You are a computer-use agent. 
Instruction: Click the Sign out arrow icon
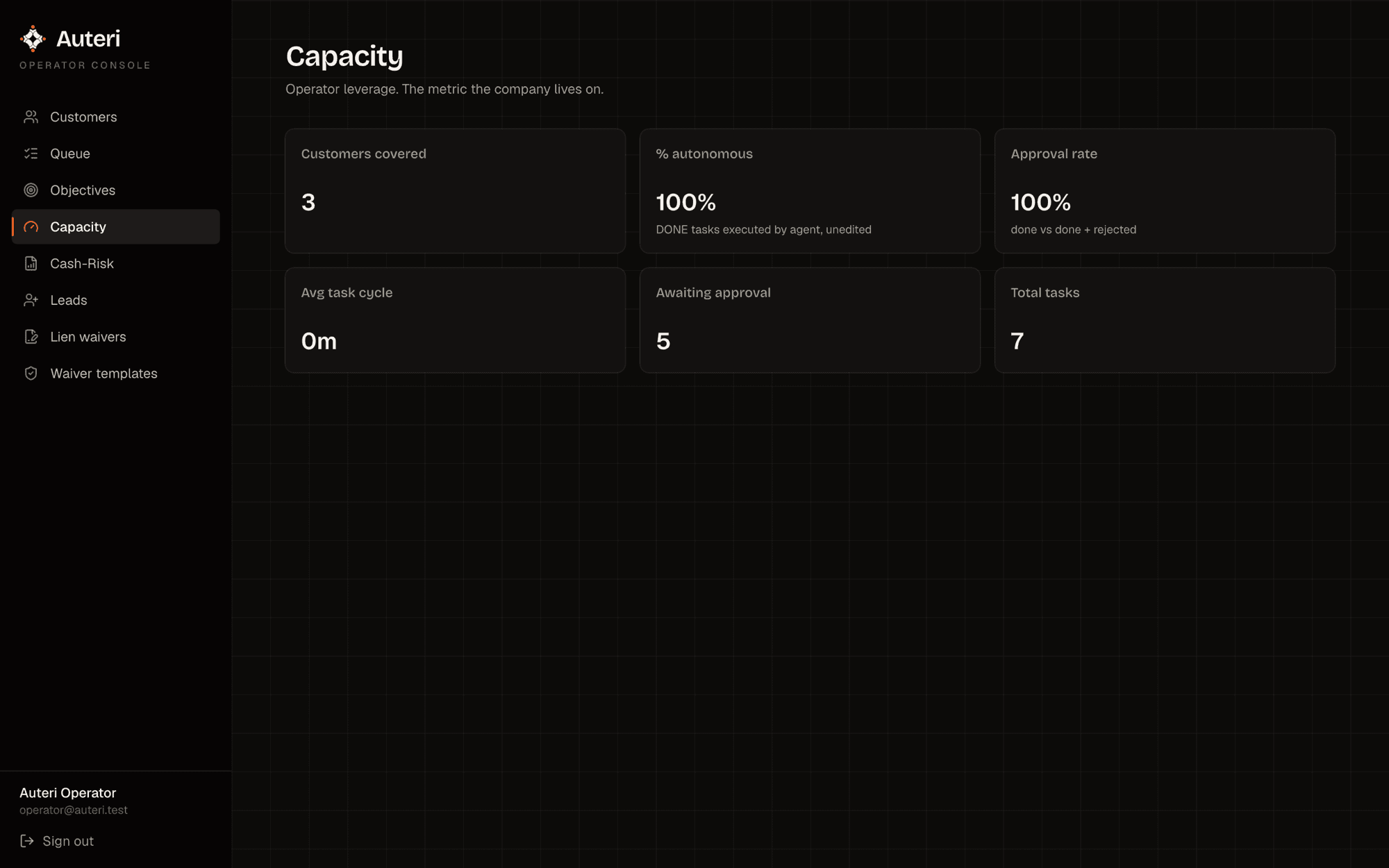tap(27, 841)
